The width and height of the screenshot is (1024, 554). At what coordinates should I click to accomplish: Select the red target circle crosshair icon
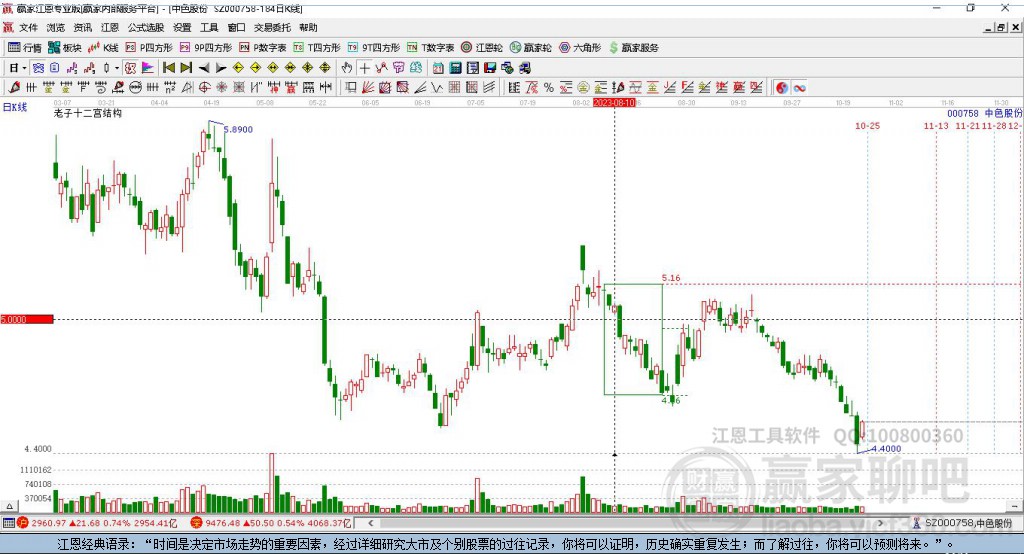[x=204, y=87]
